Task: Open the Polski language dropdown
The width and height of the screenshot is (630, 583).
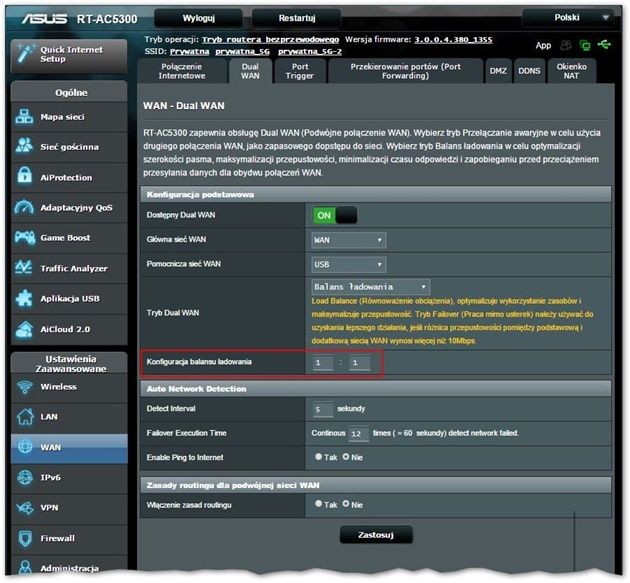Action: pos(568,18)
